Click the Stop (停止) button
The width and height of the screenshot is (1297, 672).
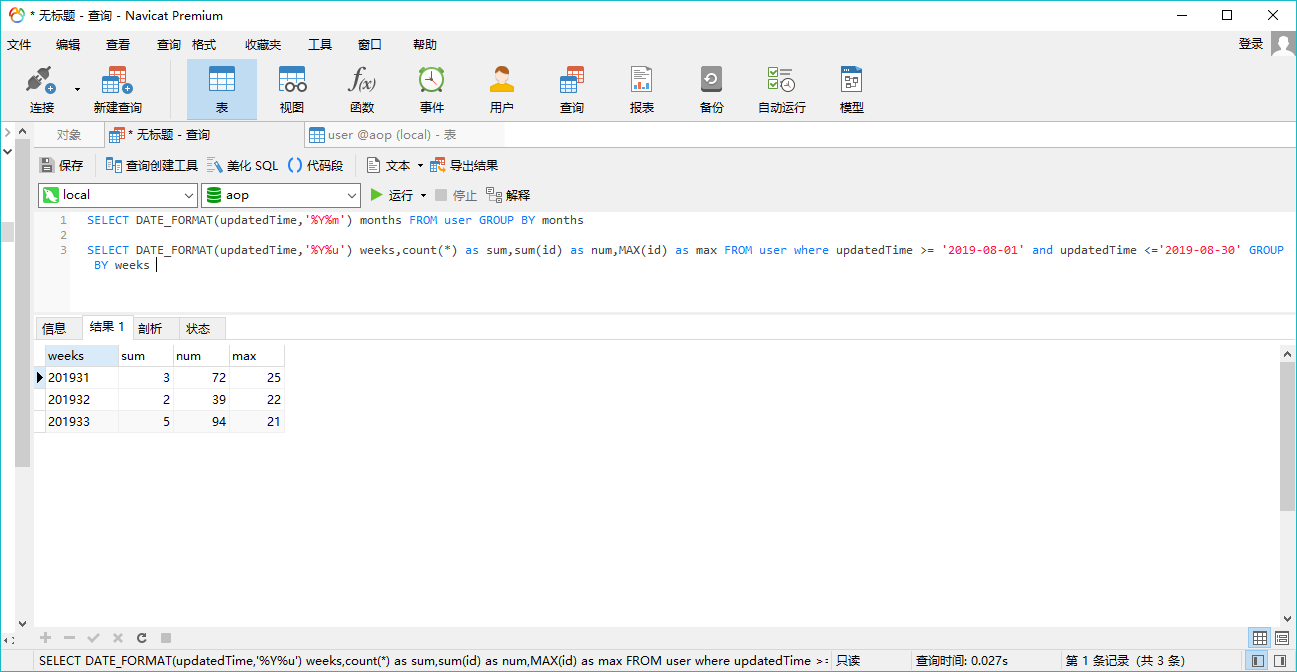click(456, 195)
